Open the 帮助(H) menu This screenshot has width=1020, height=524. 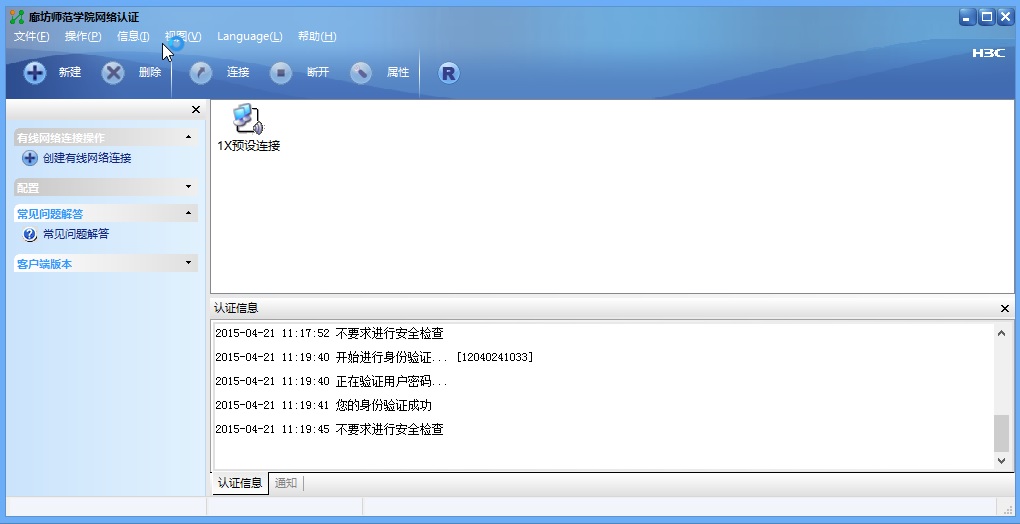[317, 36]
